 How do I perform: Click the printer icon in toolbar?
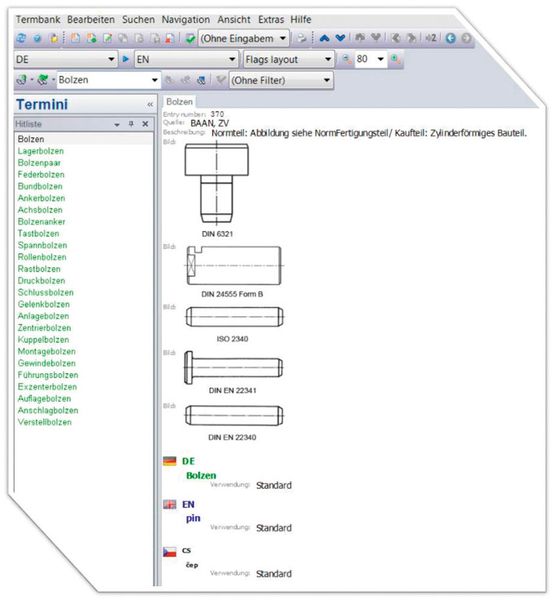pyautogui.click(x=302, y=38)
